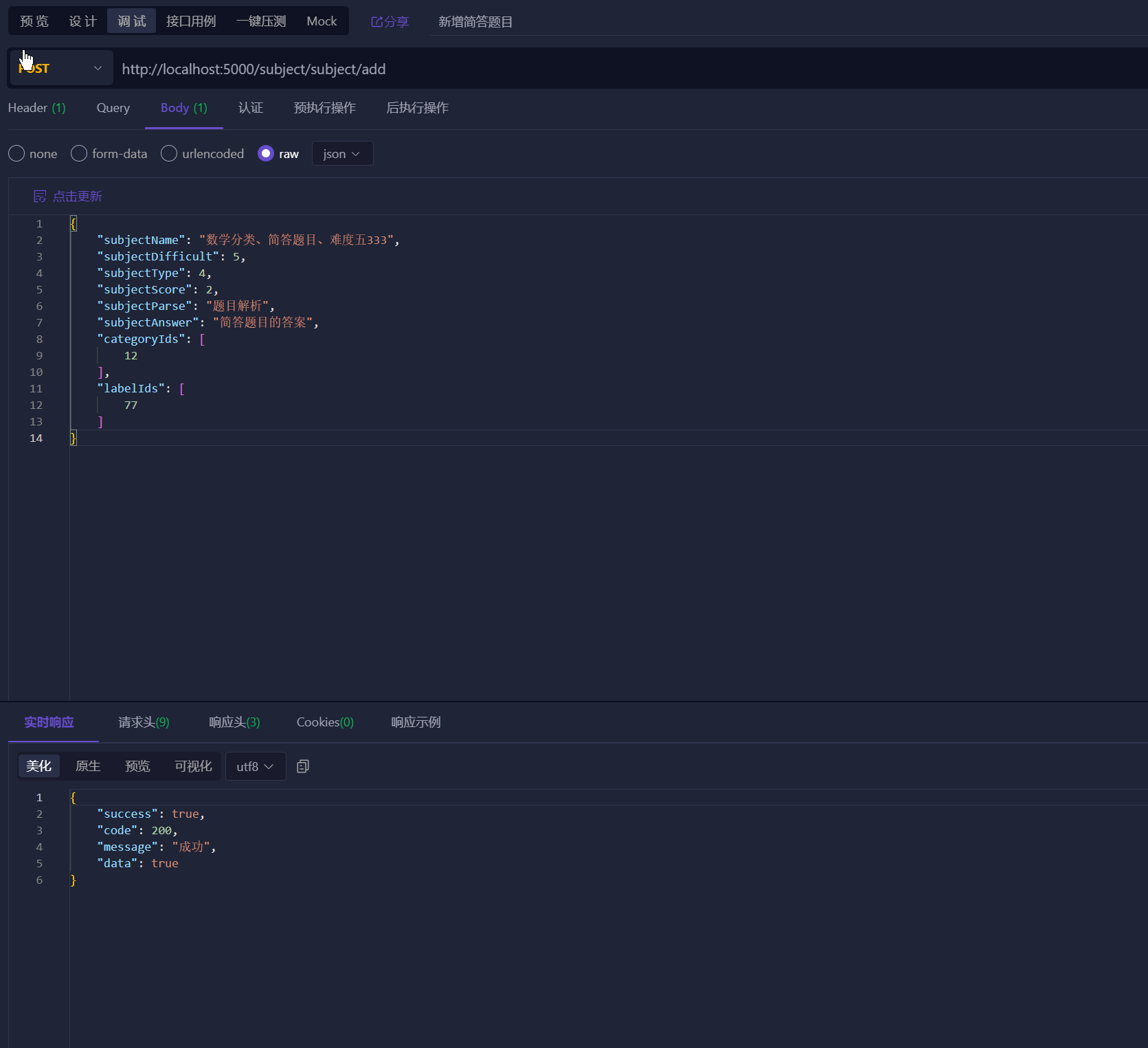Image resolution: width=1148 pixels, height=1048 pixels.
Task: Open the 响应头(3) tab
Action: [234, 722]
